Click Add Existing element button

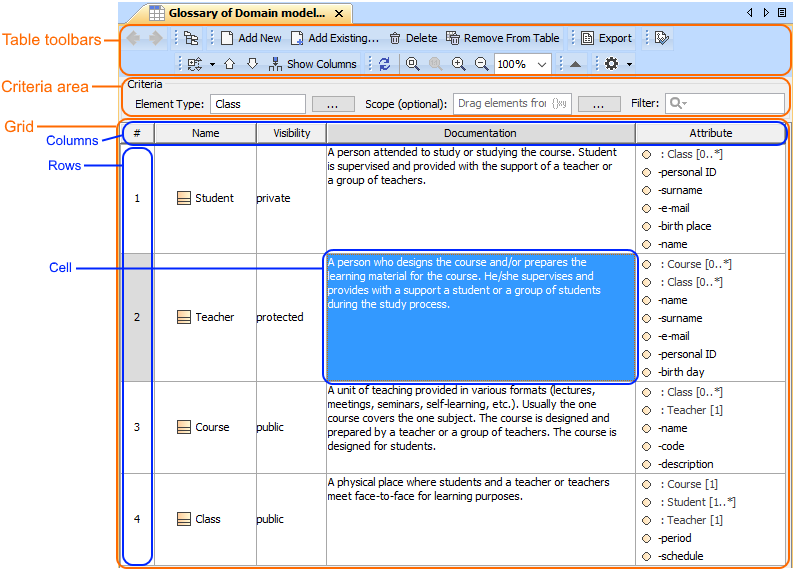334,38
